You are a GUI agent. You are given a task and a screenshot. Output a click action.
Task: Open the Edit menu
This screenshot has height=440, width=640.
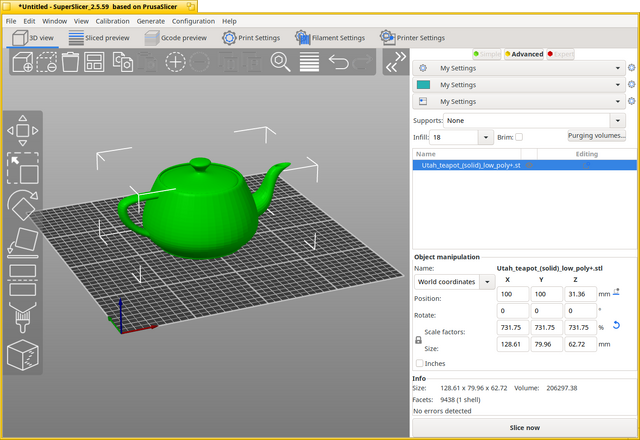click(29, 21)
